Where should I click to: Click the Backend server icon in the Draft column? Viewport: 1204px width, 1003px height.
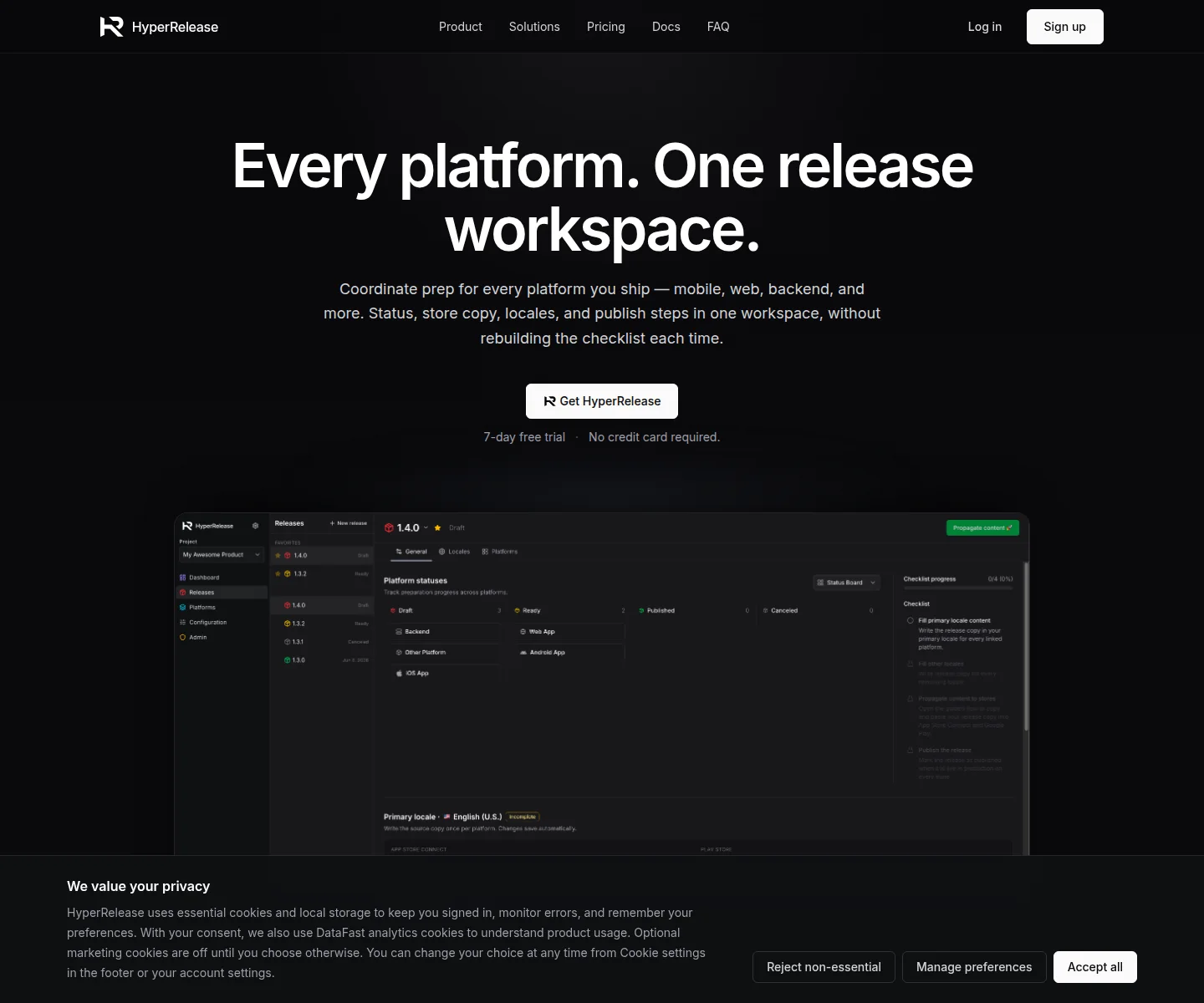click(399, 632)
